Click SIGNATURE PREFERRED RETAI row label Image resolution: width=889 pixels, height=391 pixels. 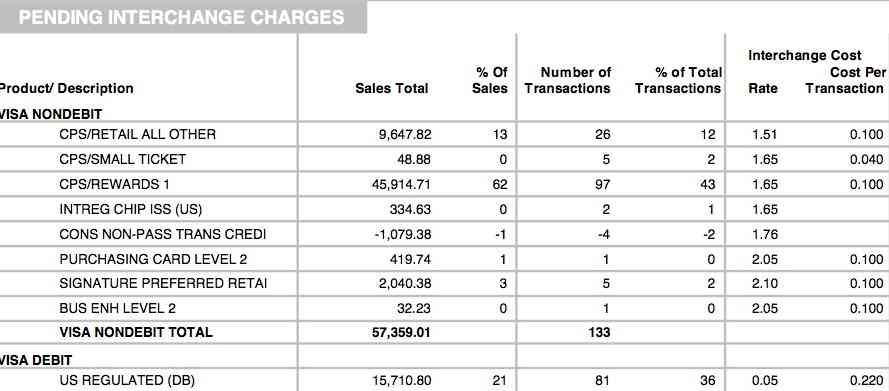coord(163,283)
